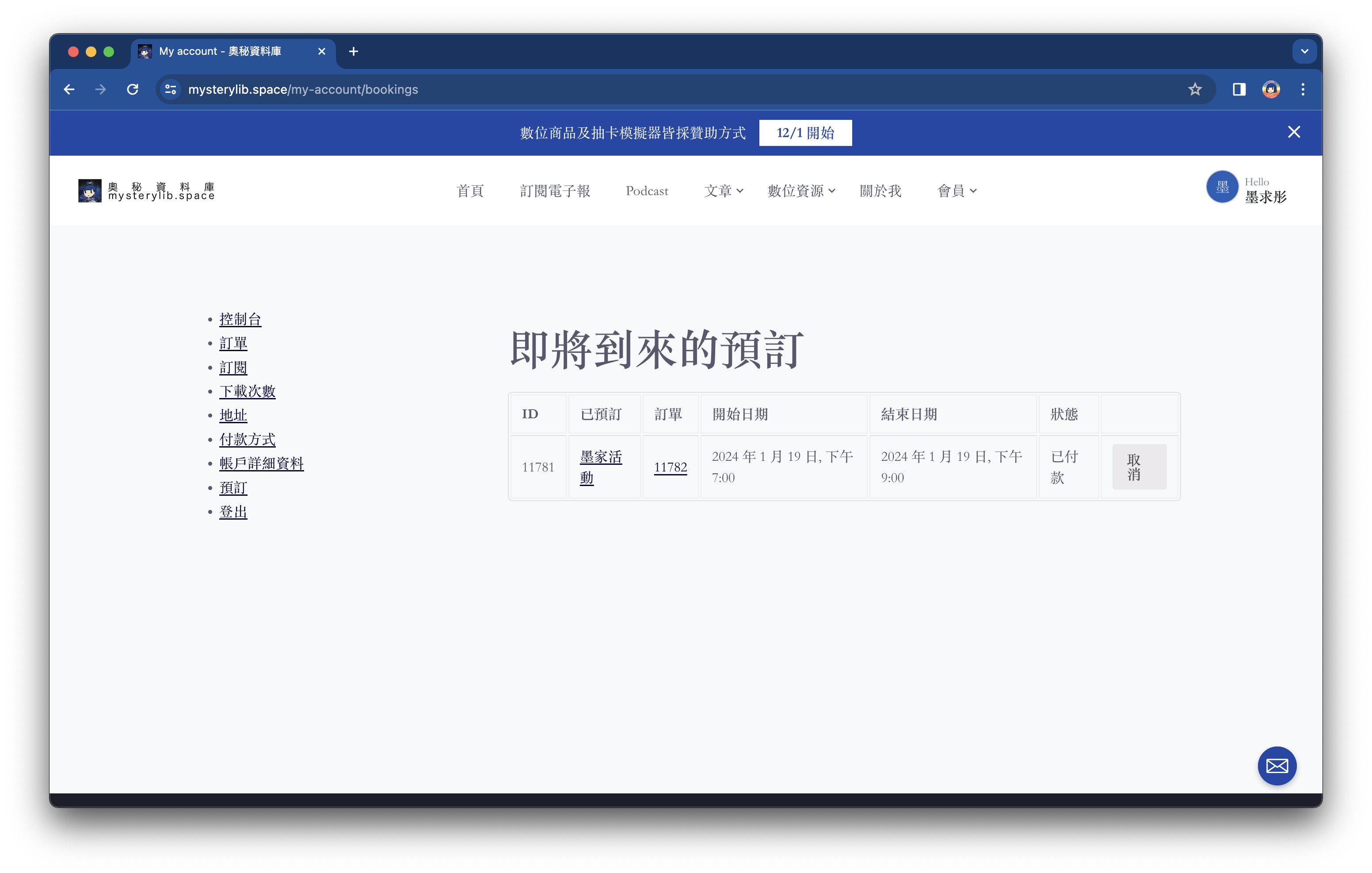Reload the page with the refresh icon

(133, 89)
